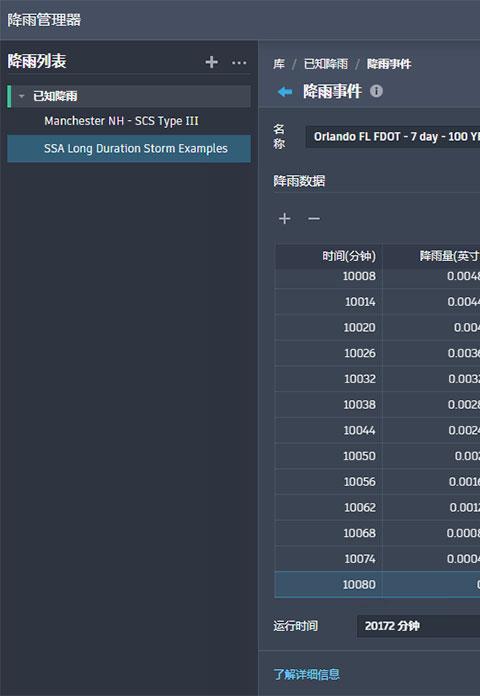This screenshot has width=480, height=696.
Task: Open the 库 breadcrumb
Action: (279, 64)
